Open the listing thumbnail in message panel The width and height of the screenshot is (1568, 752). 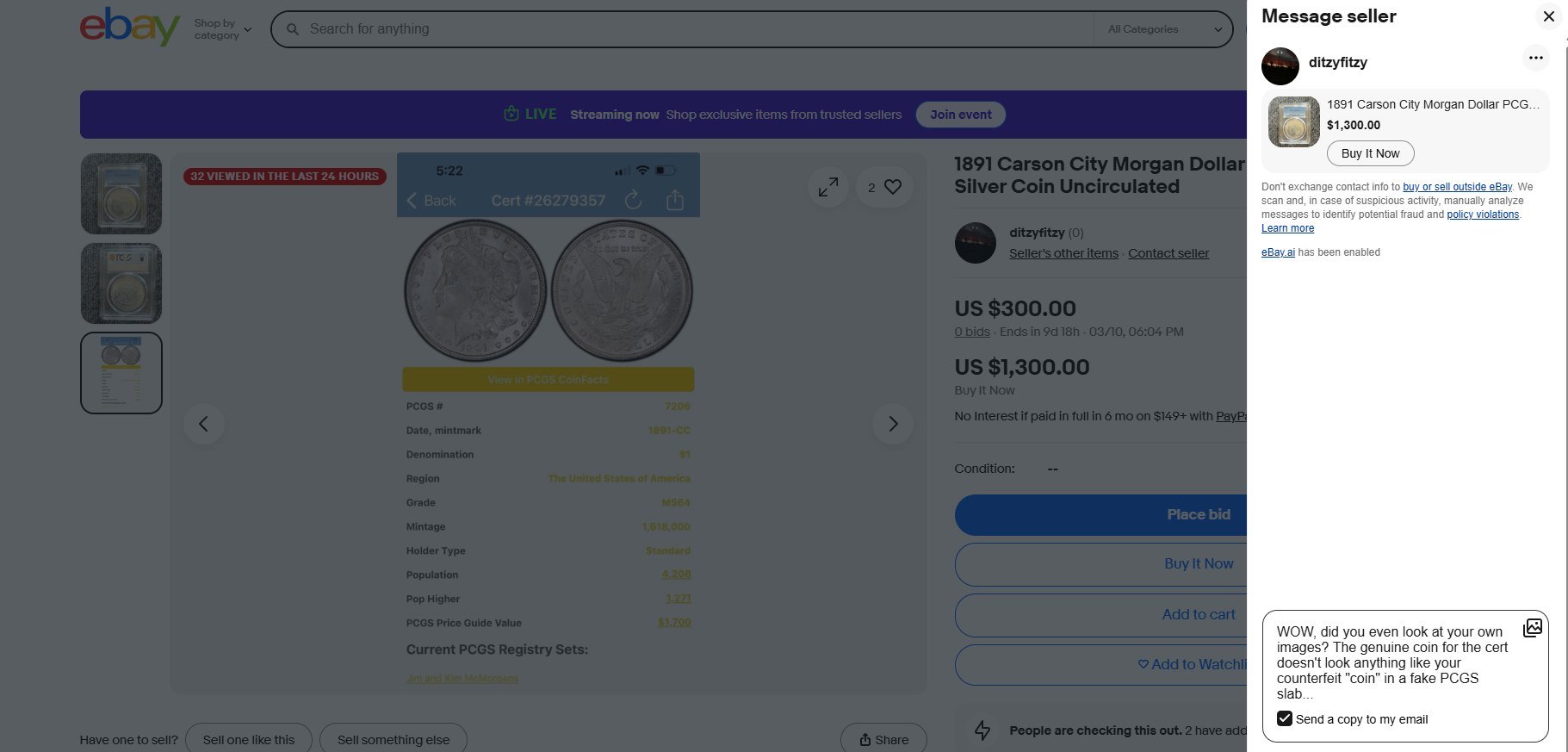pyautogui.click(x=1294, y=121)
